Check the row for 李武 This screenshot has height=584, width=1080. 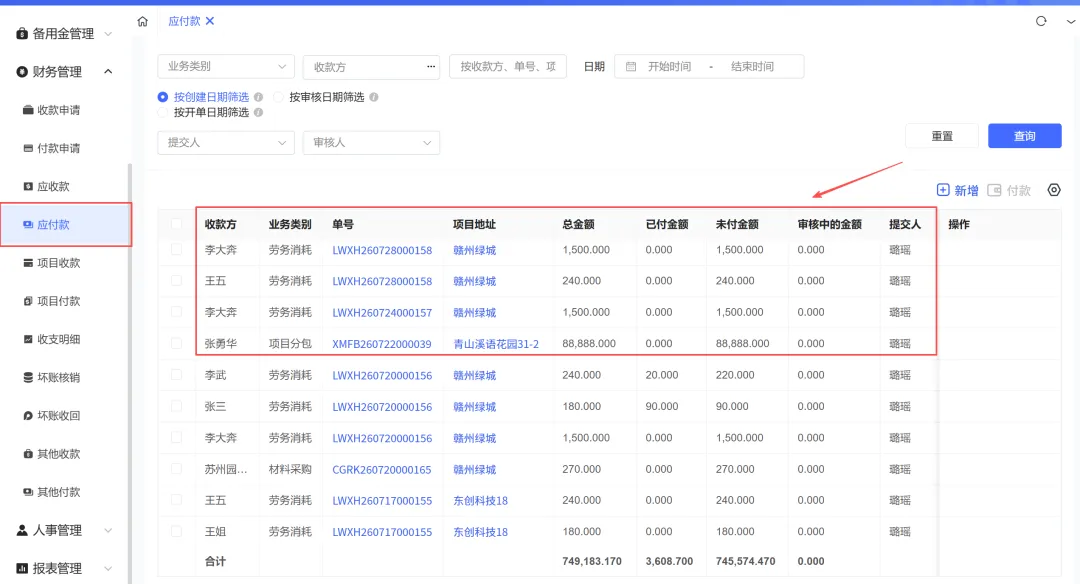click(176, 375)
